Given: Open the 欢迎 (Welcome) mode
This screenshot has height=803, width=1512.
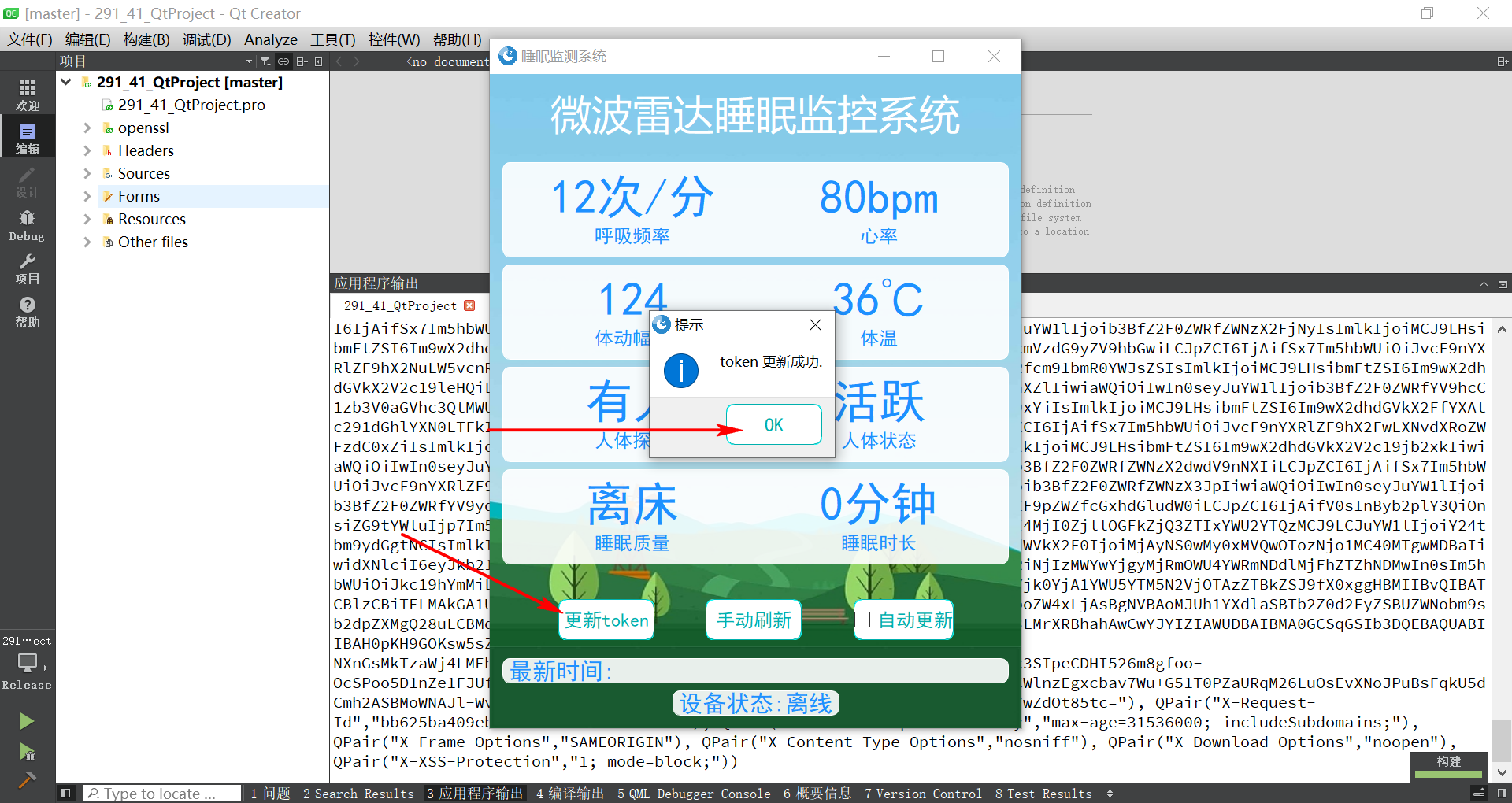Looking at the screenshot, I should [x=28, y=94].
